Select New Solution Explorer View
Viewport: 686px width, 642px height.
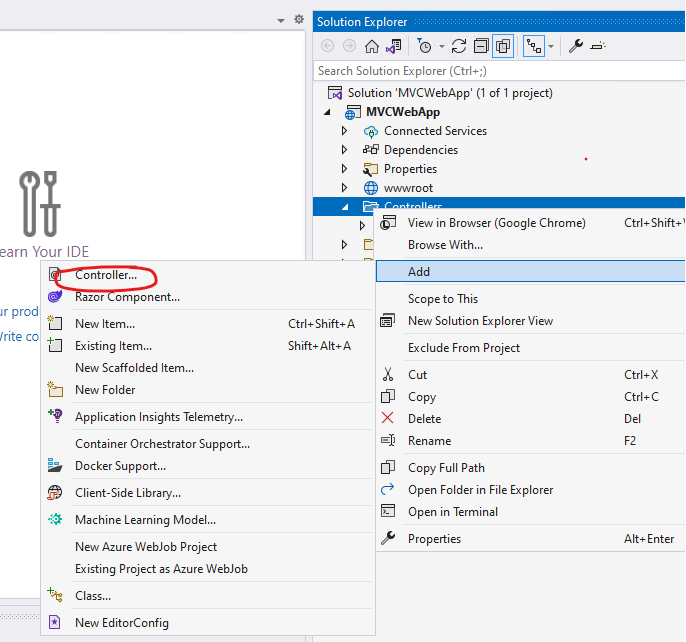coord(480,321)
